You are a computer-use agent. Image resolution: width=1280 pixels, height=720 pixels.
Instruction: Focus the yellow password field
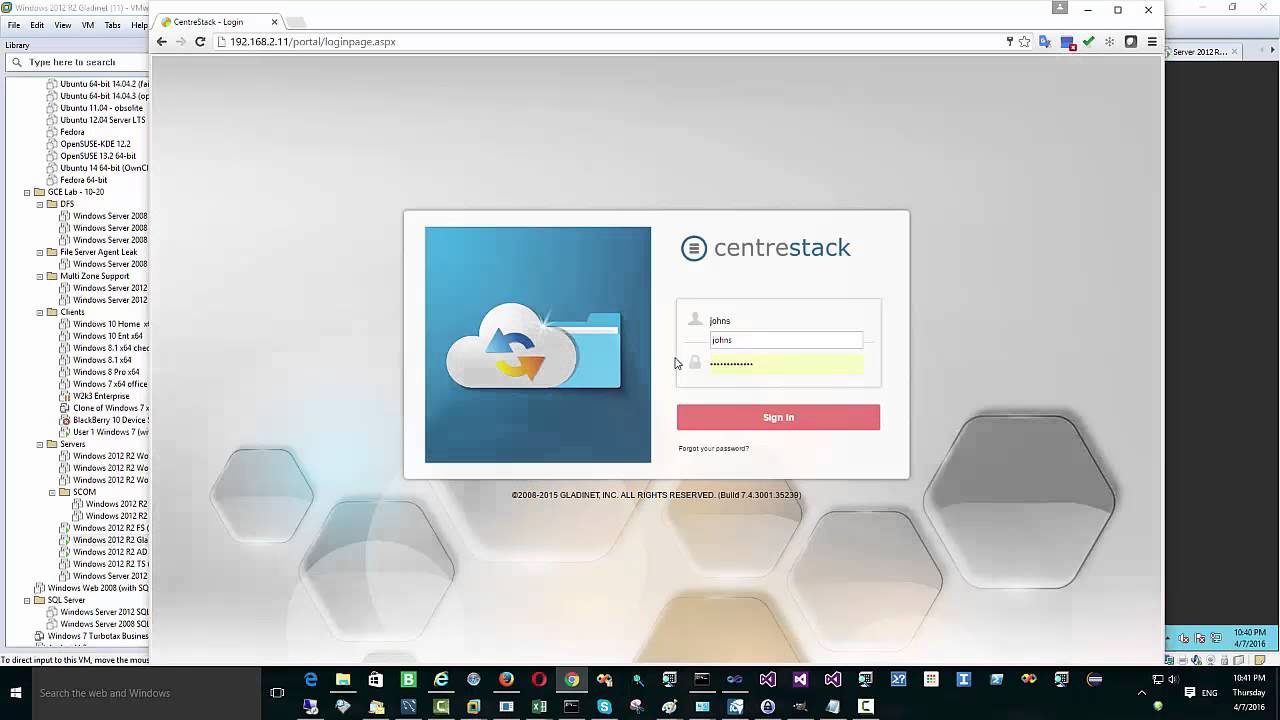[786, 363]
